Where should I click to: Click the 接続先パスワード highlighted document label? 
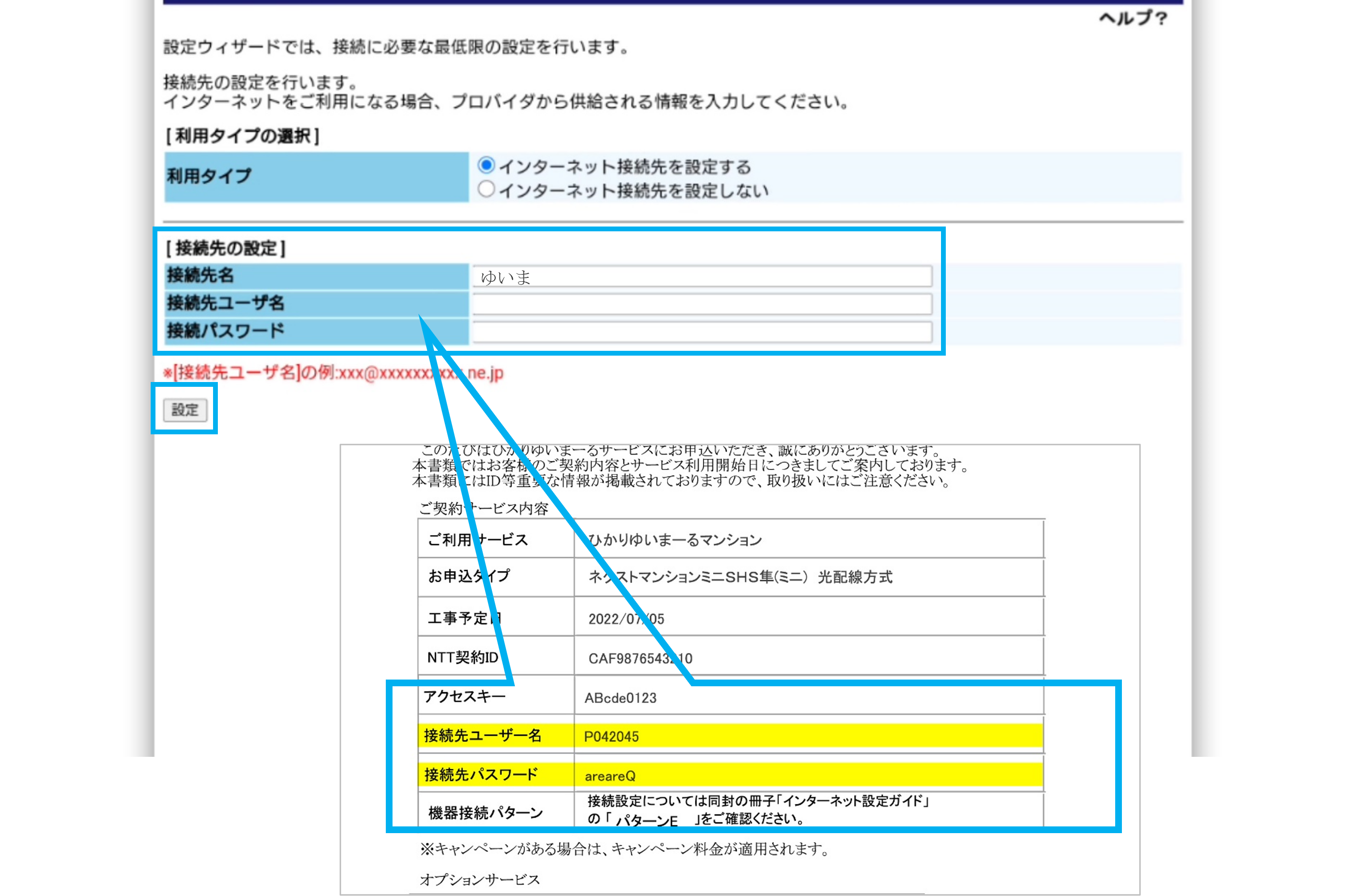click(481, 775)
